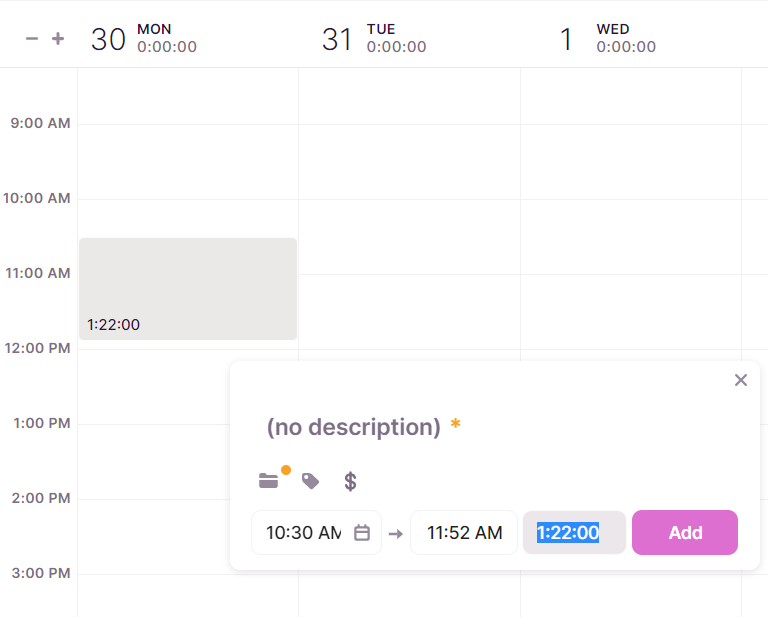Select the gray 1:22:00 calendar block
The width and height of the screenshot is (768, 617).
point(188,289)
